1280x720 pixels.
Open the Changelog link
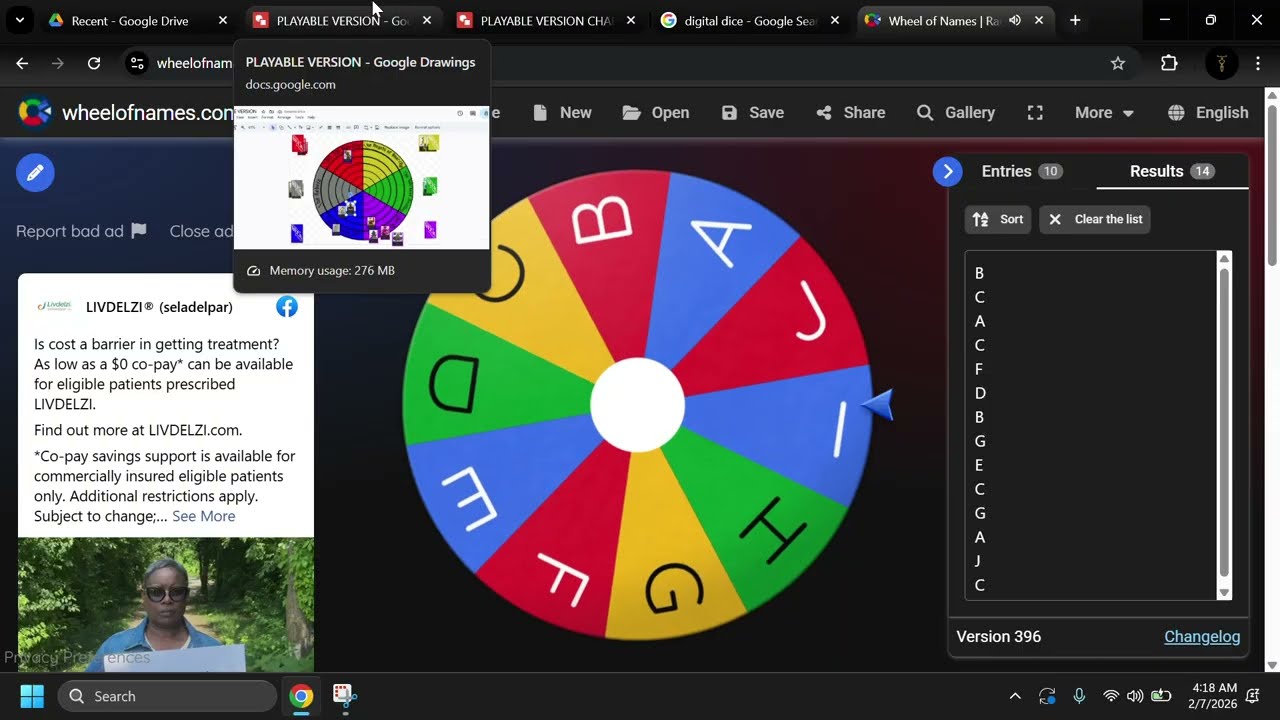pos(1202,636)
